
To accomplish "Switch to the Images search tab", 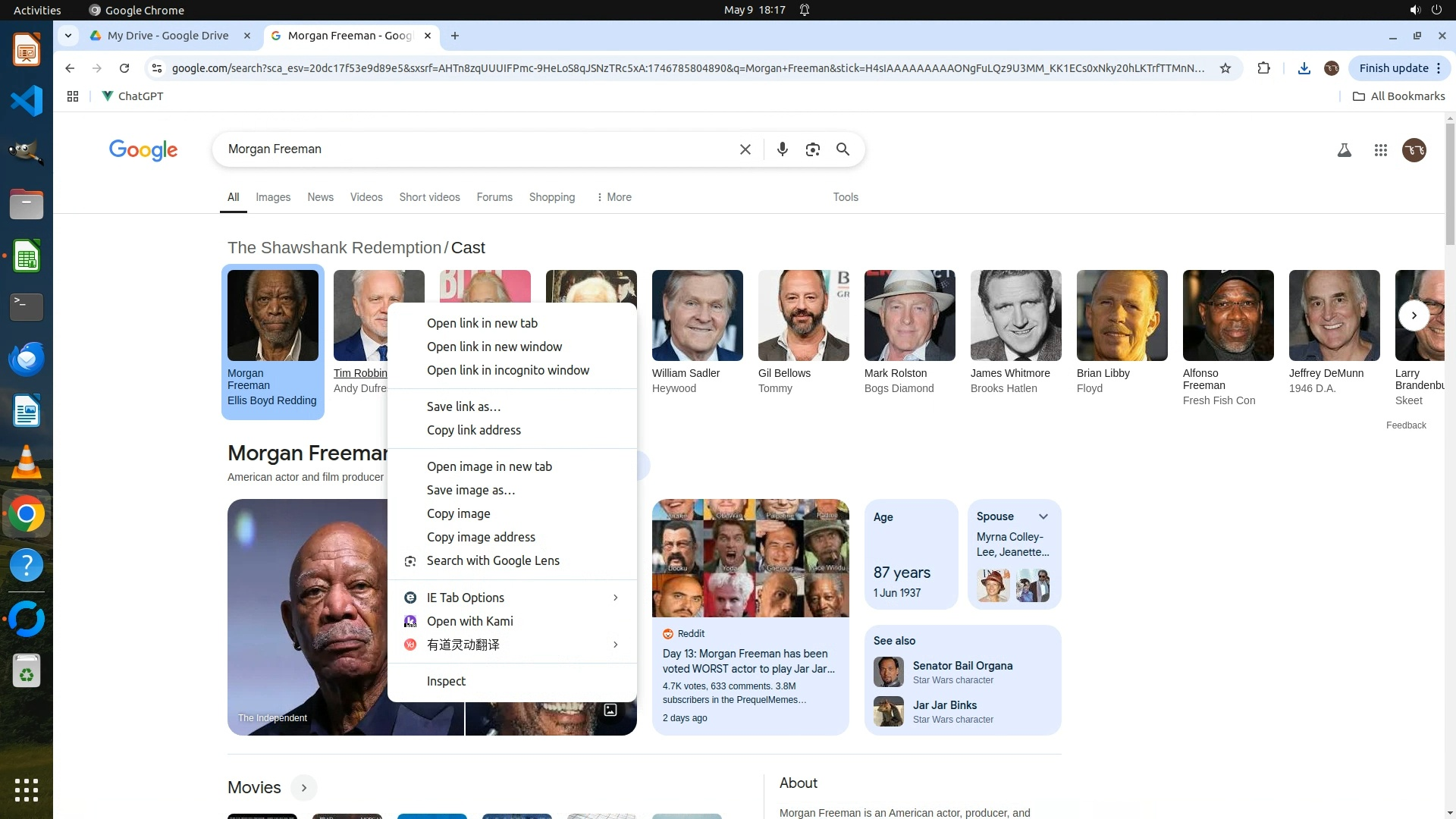I will click(x=273, y=197).
